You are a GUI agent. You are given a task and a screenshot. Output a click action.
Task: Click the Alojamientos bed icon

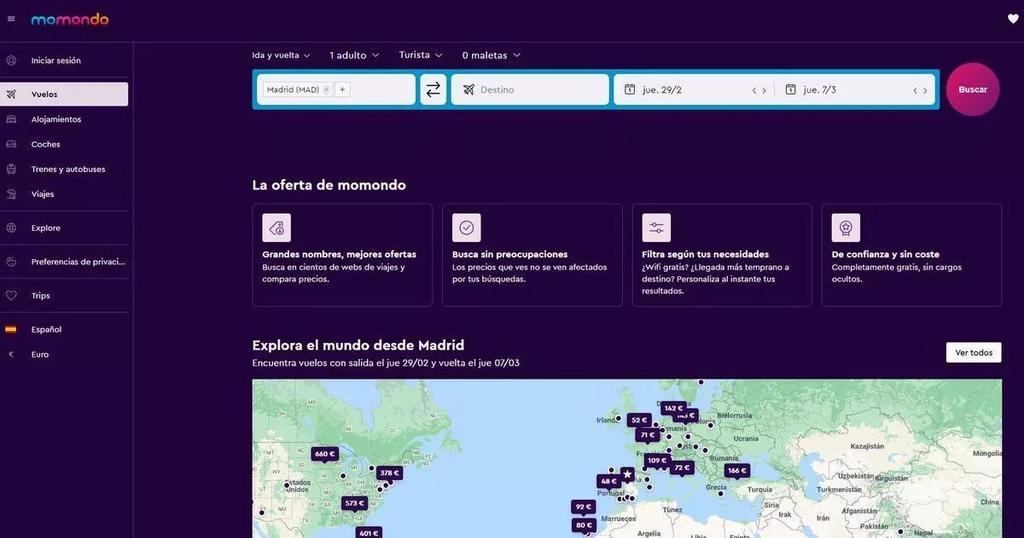click(11, 119)
